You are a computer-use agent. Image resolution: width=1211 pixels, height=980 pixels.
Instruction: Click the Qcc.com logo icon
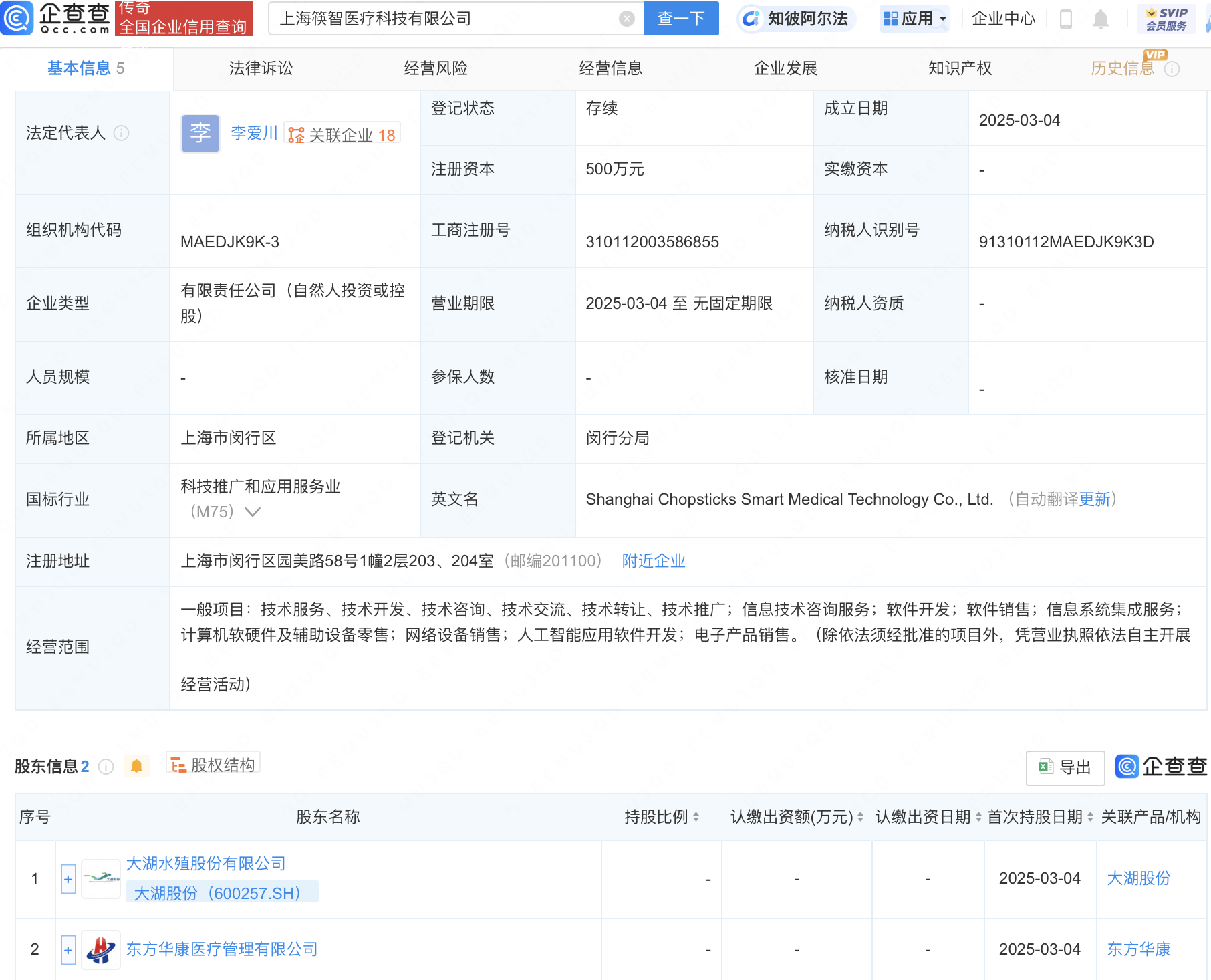click(x=17, y=18)
